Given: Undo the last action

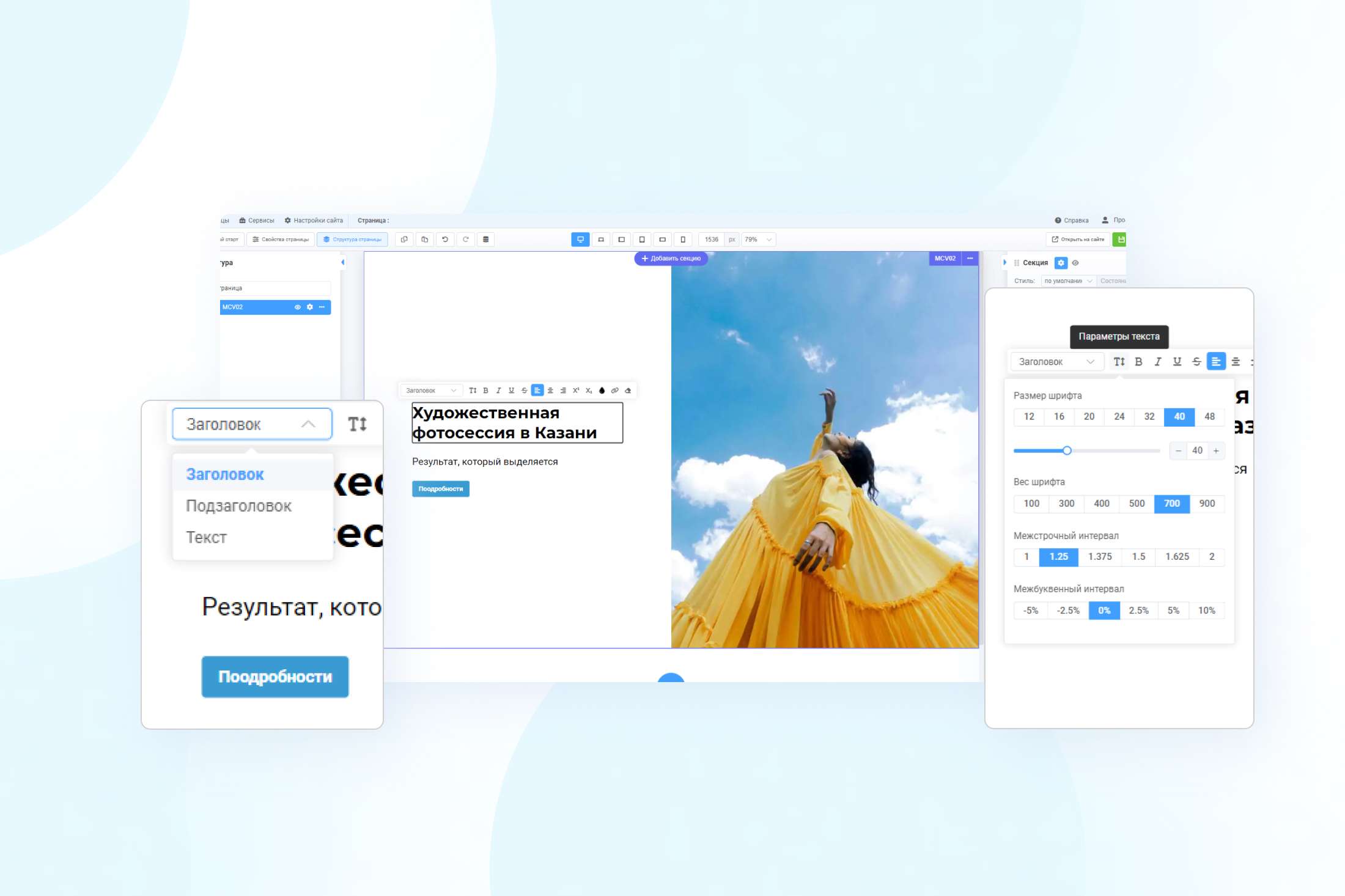Looking at the screenshot, I should pos(445,240).
